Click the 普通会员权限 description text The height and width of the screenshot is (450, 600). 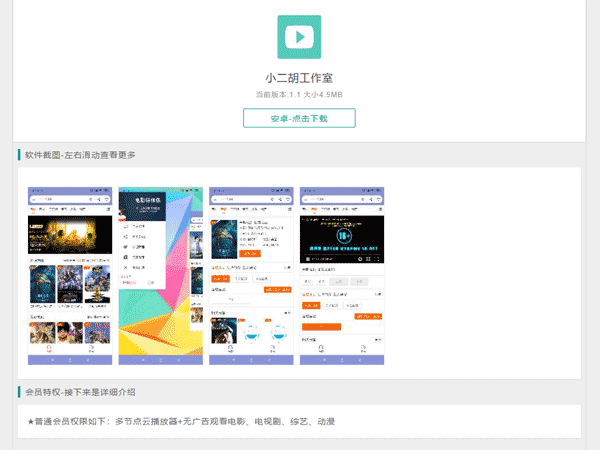[180, 422]
